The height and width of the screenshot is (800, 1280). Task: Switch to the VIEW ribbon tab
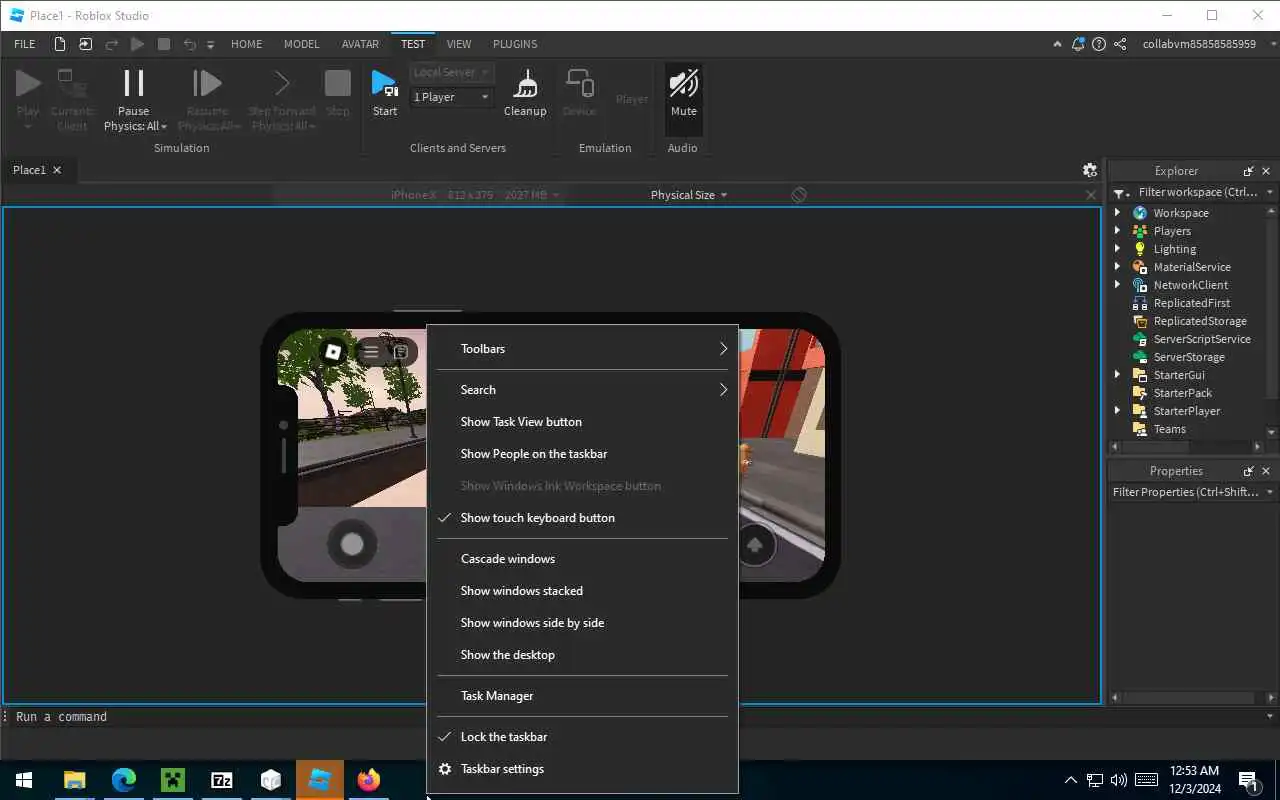tap(459, 44)
